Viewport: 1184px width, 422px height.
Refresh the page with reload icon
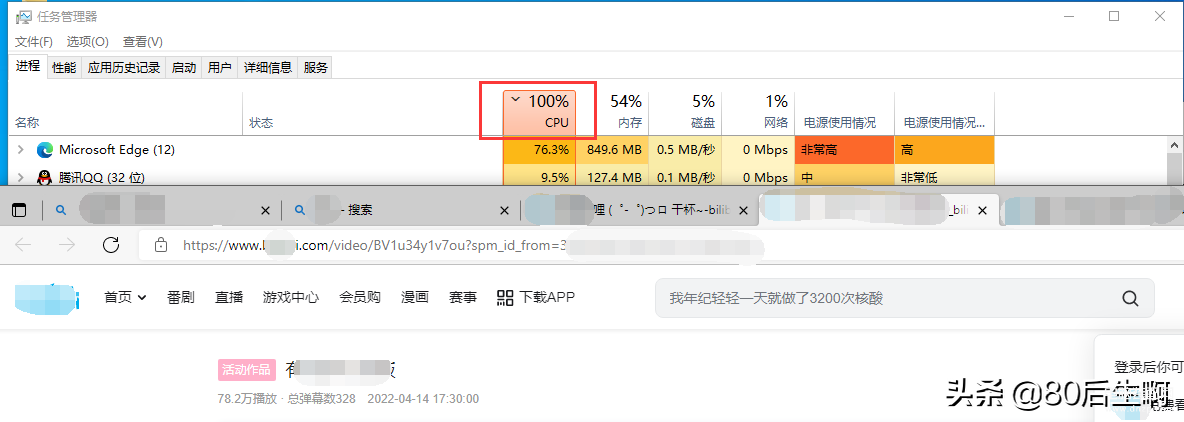(111, 245)
